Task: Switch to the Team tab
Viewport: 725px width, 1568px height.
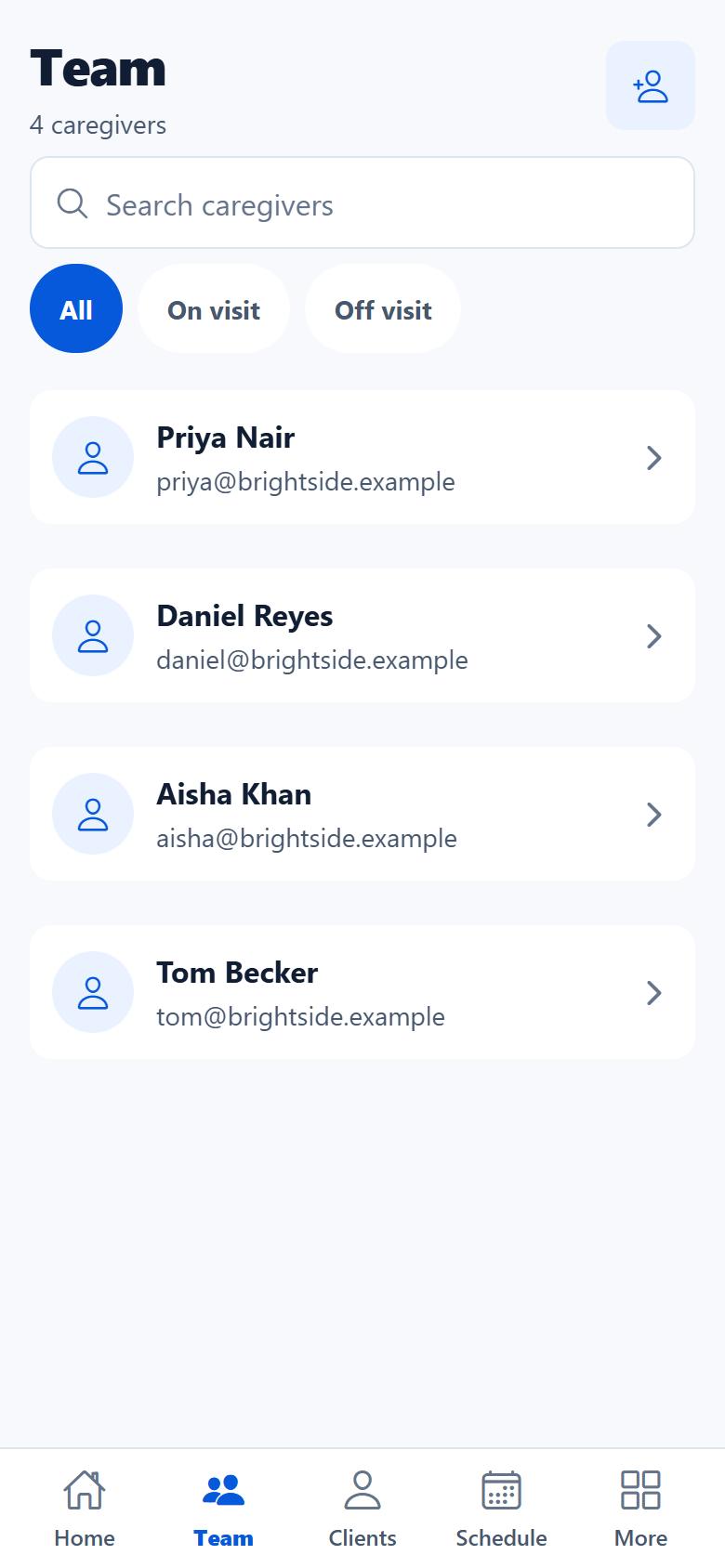Action: tap(223, 1505)
